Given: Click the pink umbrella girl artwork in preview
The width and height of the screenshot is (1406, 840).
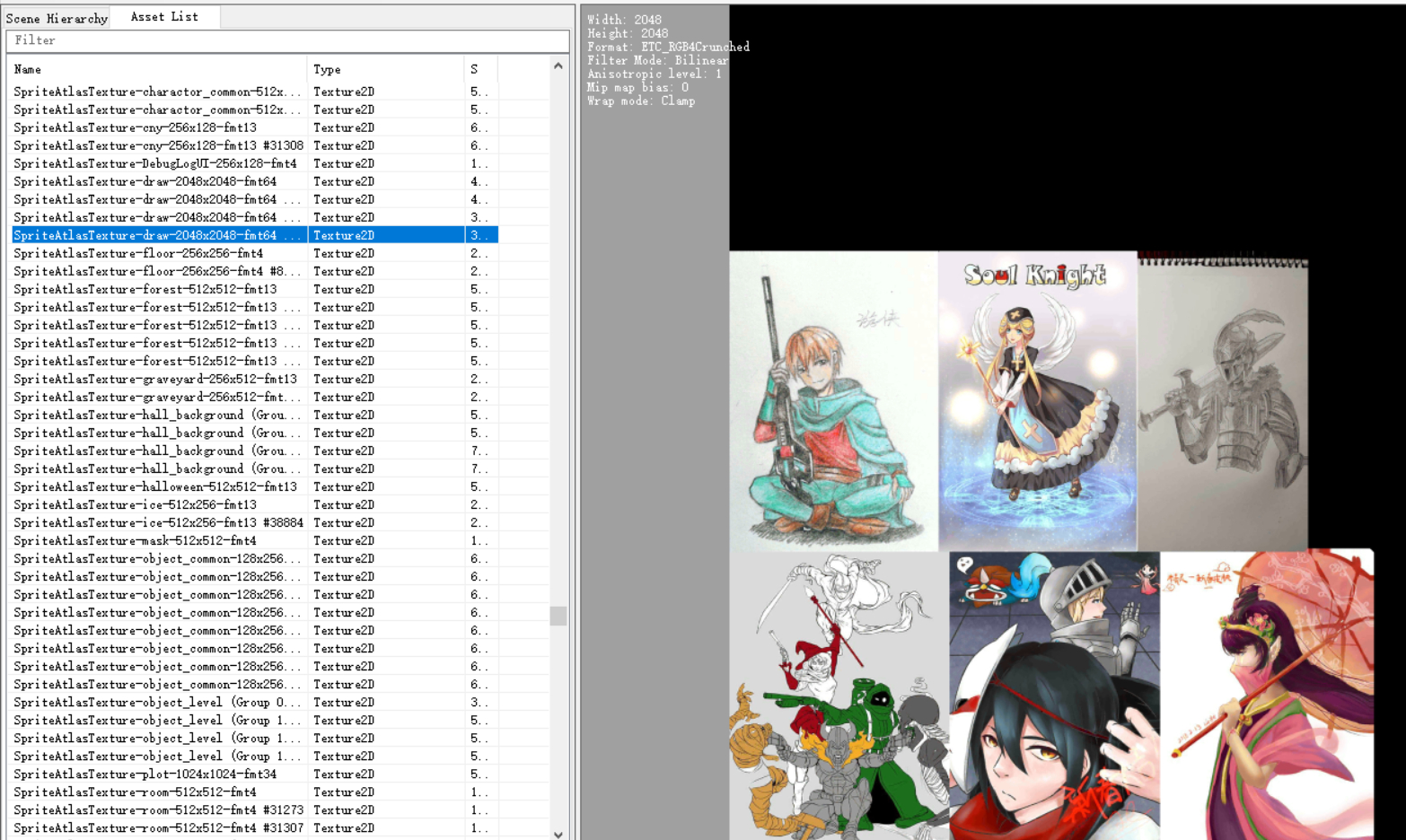Looking at the screenshot, I should (x=1267, y=695).
